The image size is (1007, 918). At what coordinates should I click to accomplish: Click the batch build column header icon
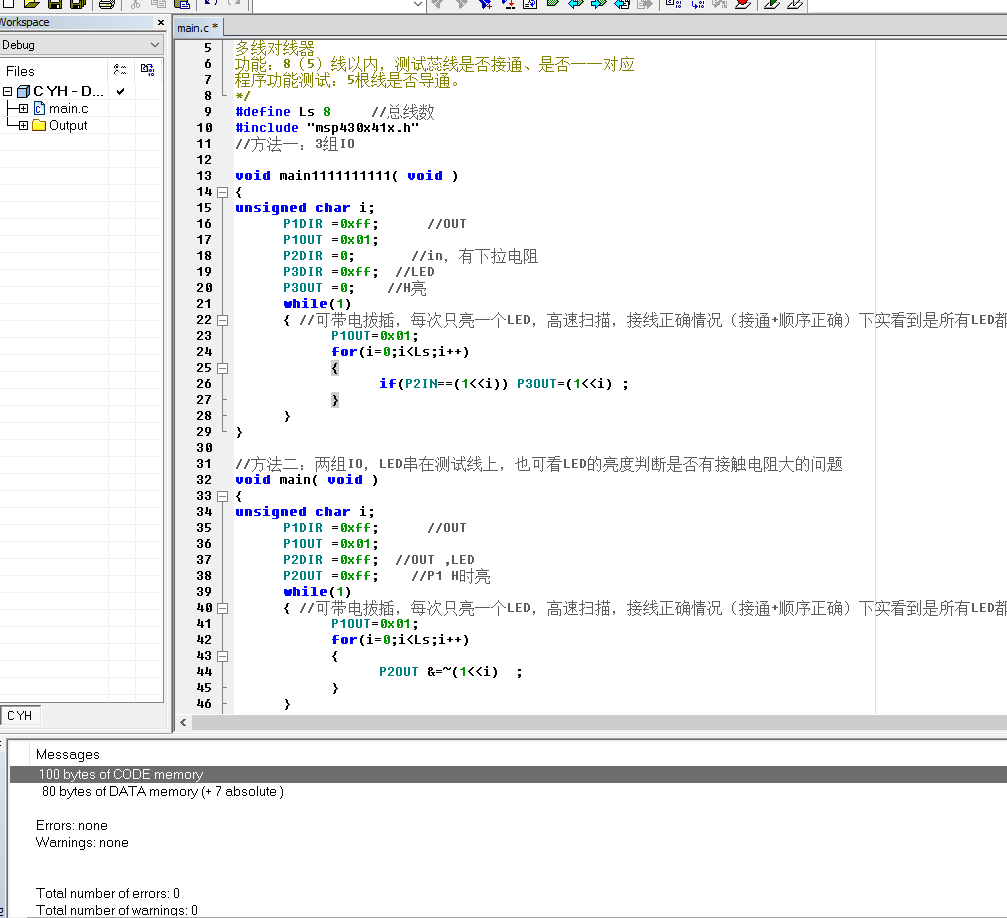tap(148, 70)
